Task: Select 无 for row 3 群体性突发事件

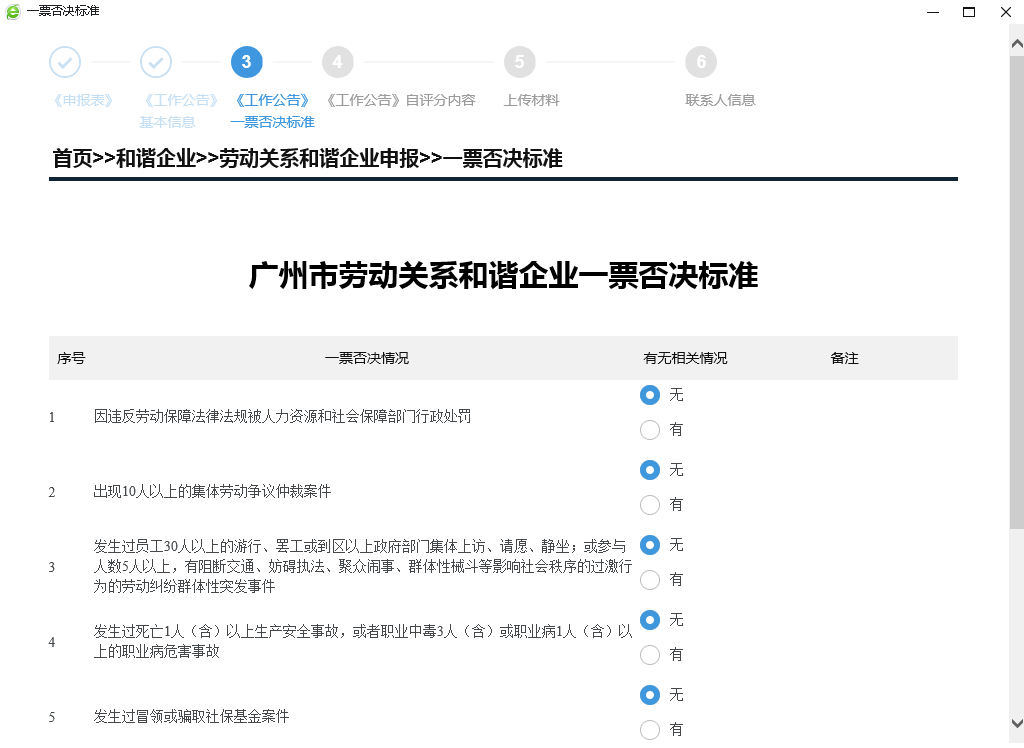Action: pos(650,545)
